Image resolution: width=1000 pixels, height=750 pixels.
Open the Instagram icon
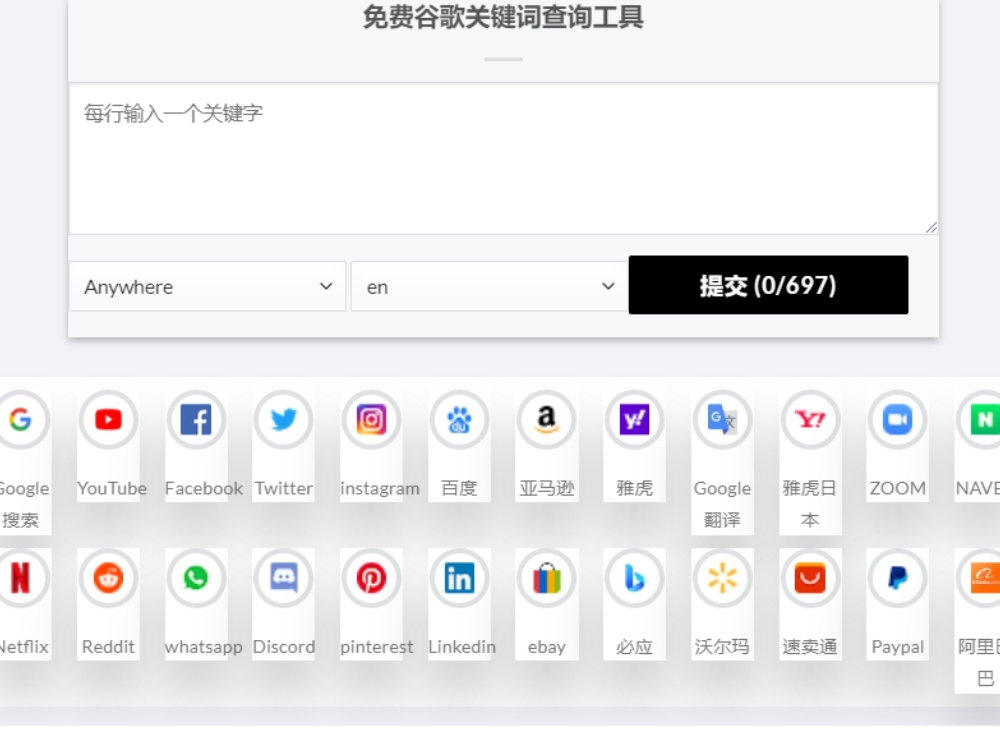coord(371,420)
